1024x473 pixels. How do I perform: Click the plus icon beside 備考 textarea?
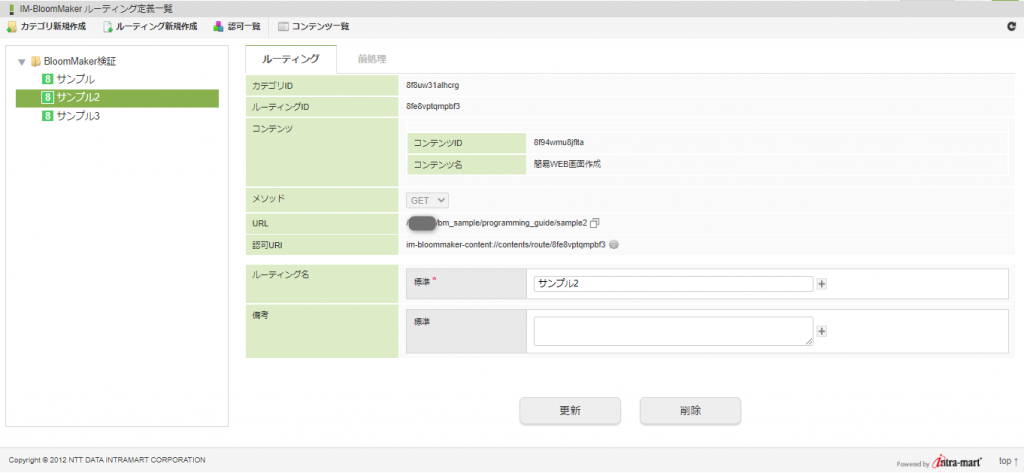click(x=822, y=331)
